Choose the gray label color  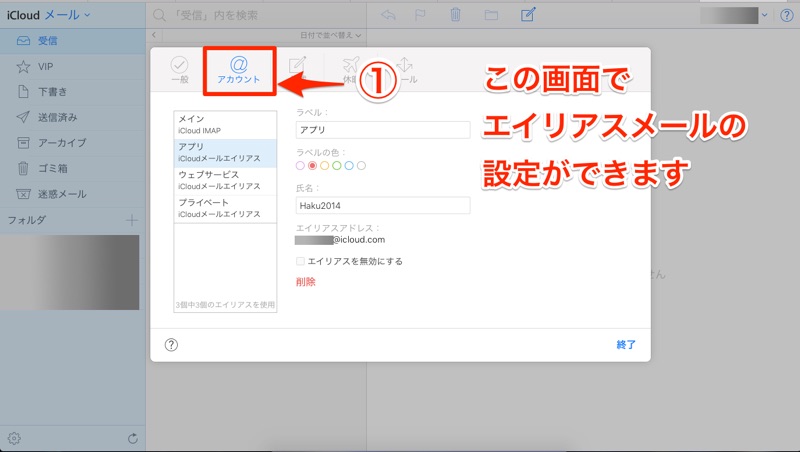pyautogui.click(x=361, y=165)
